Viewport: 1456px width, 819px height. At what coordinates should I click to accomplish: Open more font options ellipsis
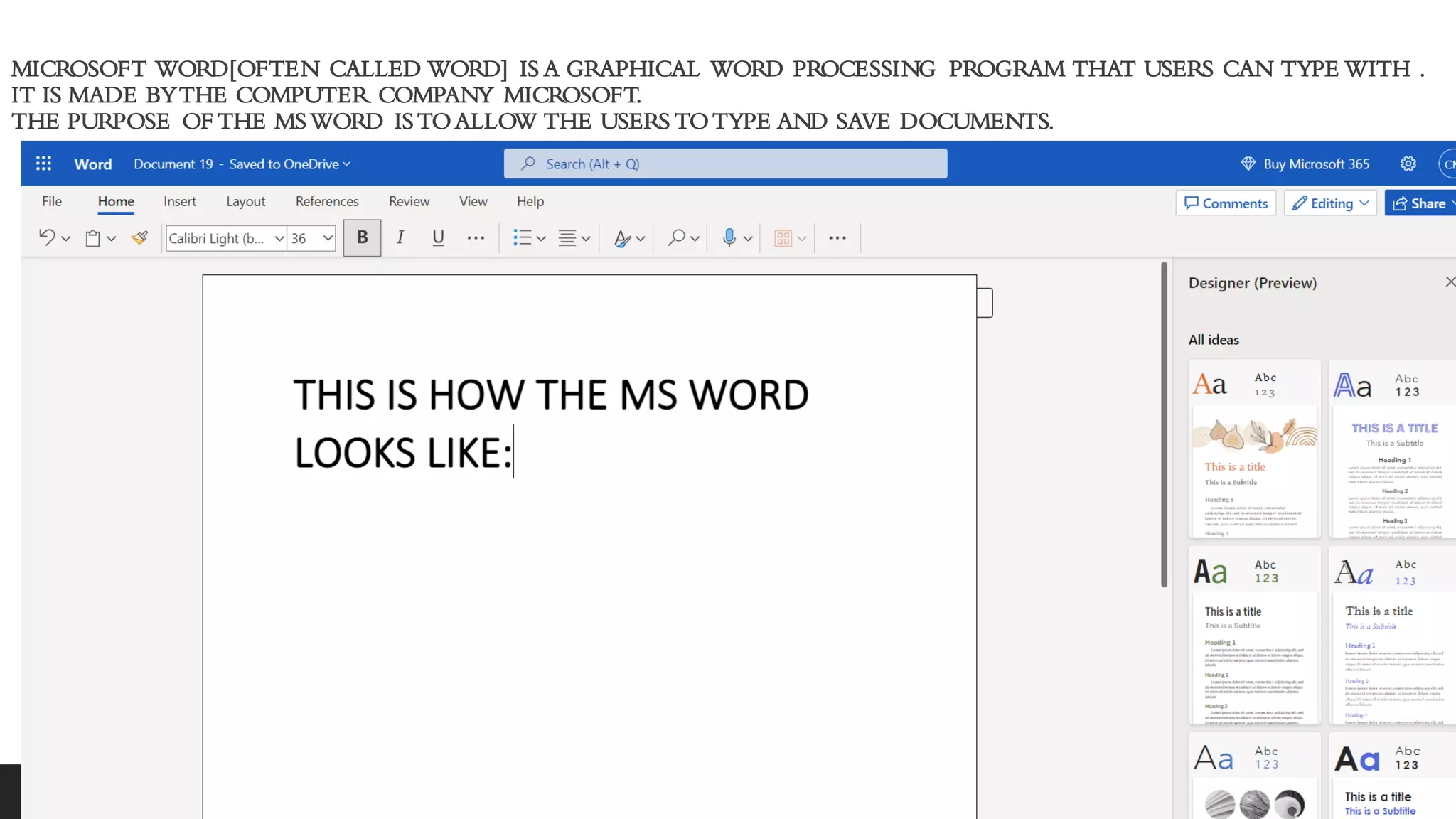point(476,238)
